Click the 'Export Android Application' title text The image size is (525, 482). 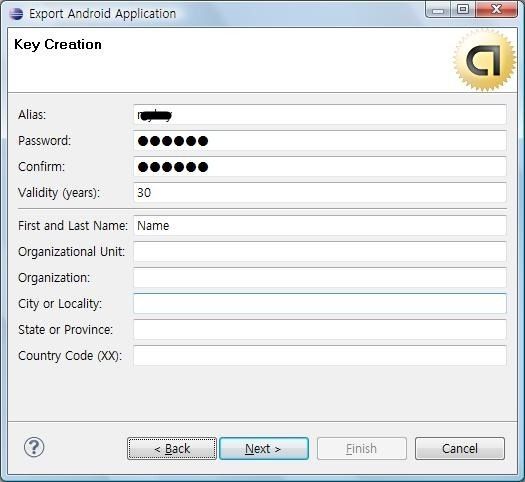tap(102, 14)
